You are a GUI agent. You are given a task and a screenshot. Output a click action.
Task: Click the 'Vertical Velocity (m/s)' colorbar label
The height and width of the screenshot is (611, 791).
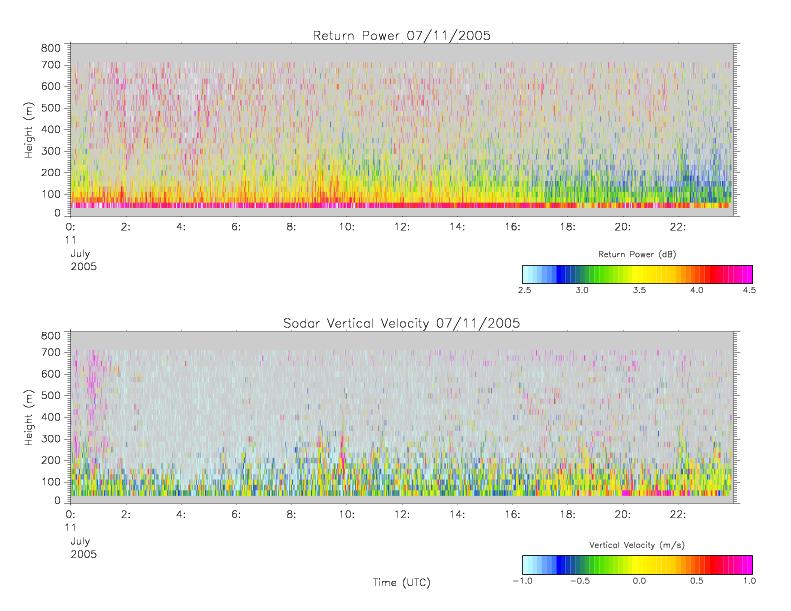(637, 545)
